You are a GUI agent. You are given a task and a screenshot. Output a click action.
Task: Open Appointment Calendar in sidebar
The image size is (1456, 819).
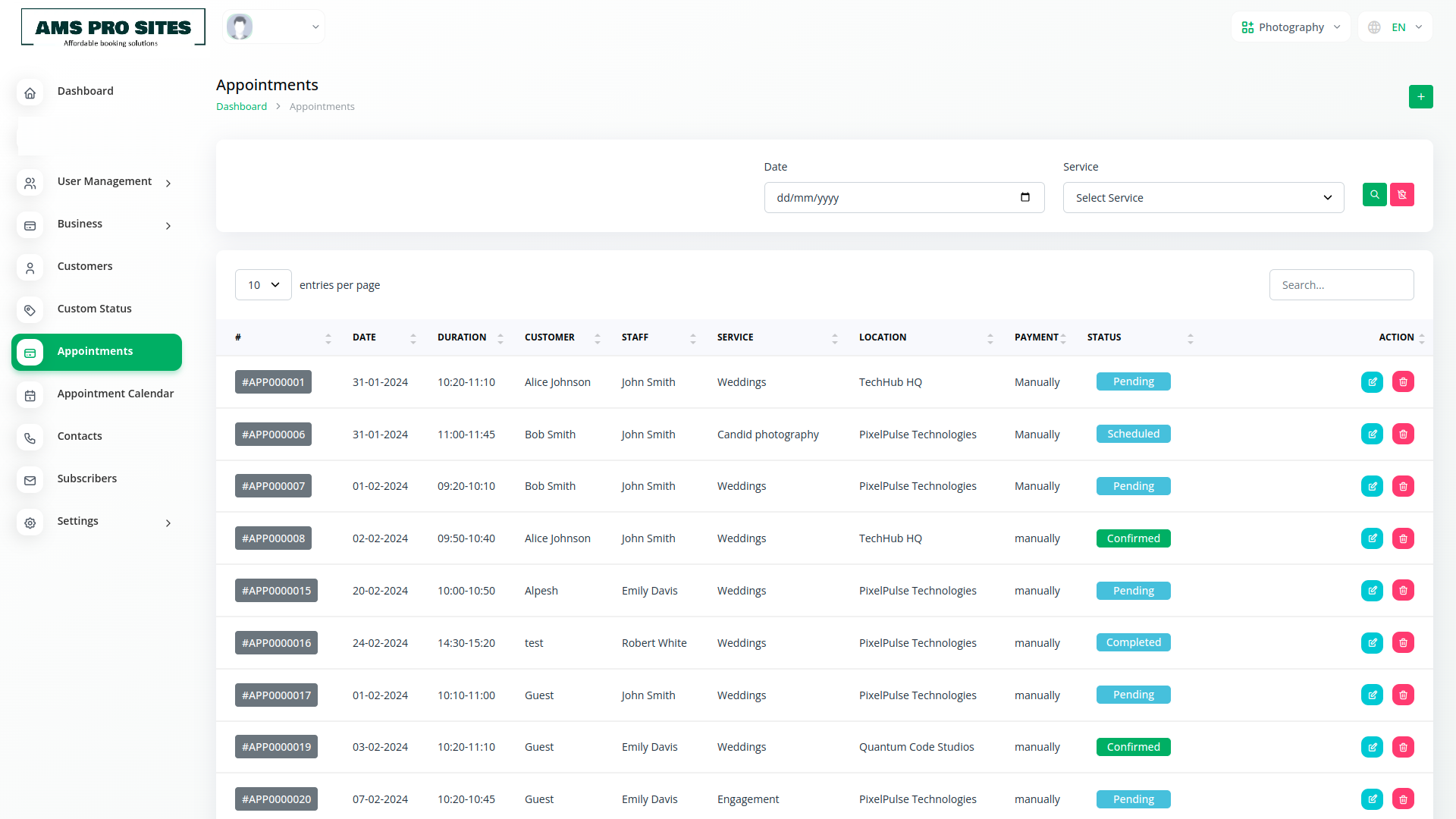tap(115, 394)
